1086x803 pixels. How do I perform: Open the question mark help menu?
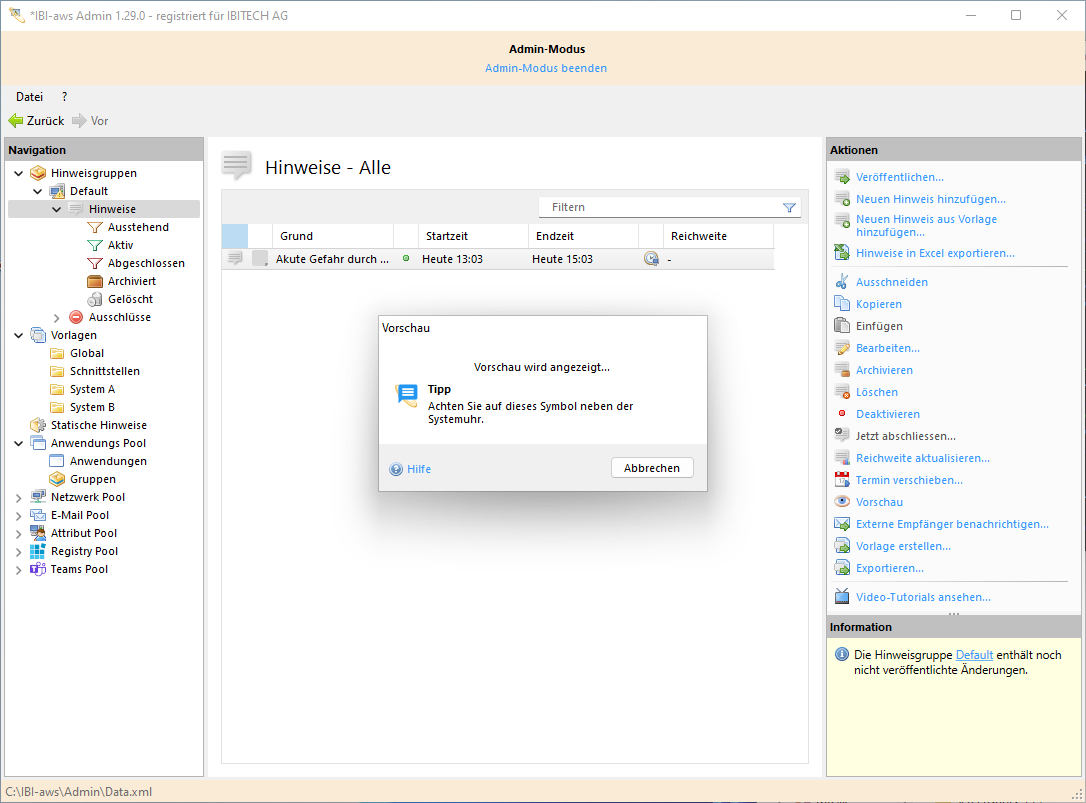pyautogui.click(x=65, y=97)
